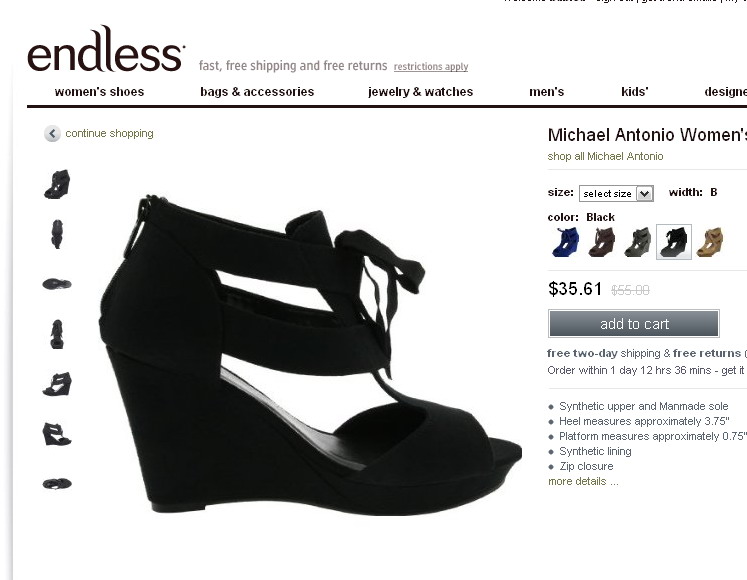Open the shop all Michael Antonio link
747x580 pixels.
pyautogui.click(x=605, y=156)
